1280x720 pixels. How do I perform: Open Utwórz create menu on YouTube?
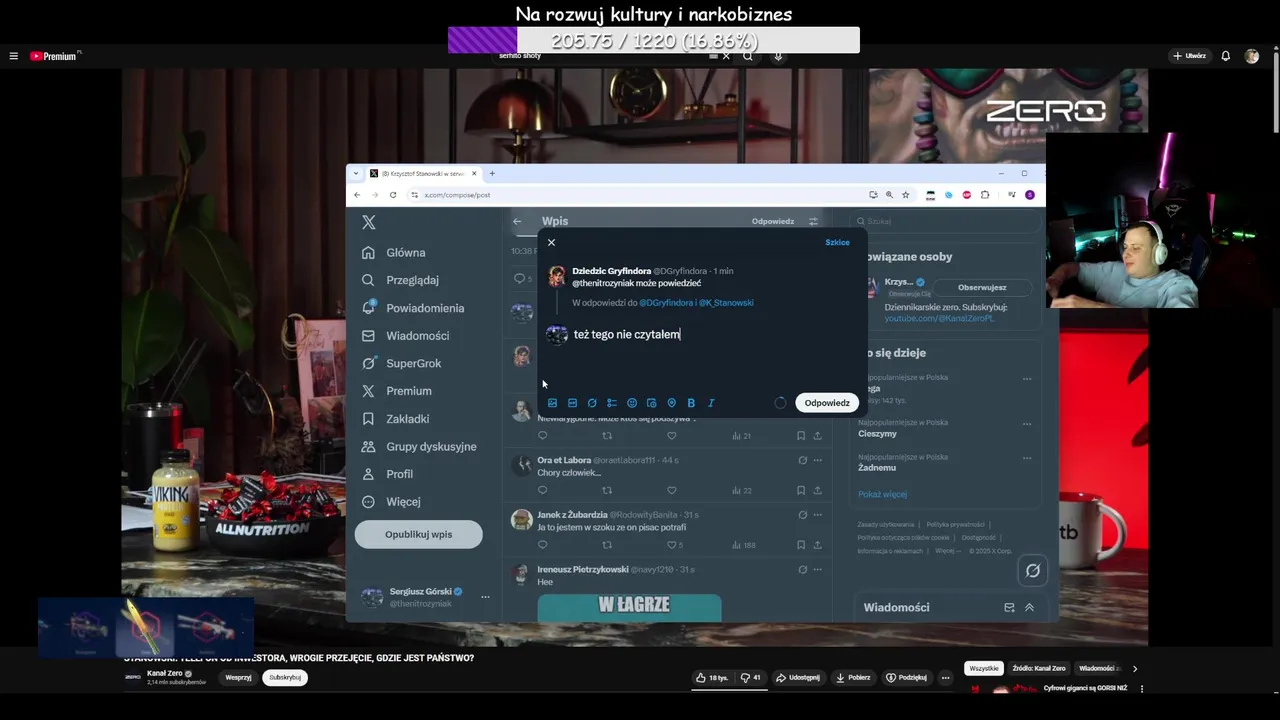(x=1190, y=56)
